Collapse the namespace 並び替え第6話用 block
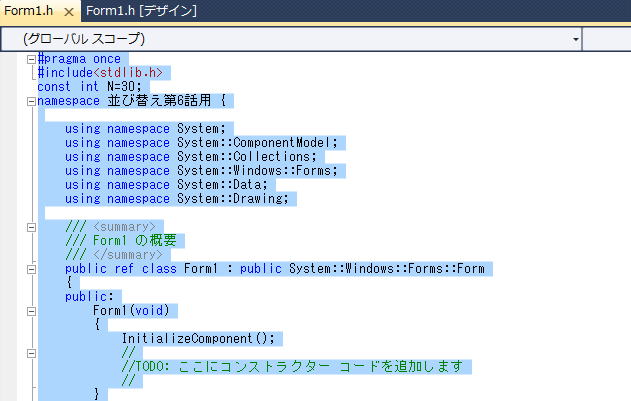Screen dimensions: 631x401 click(x=31, y=101)
